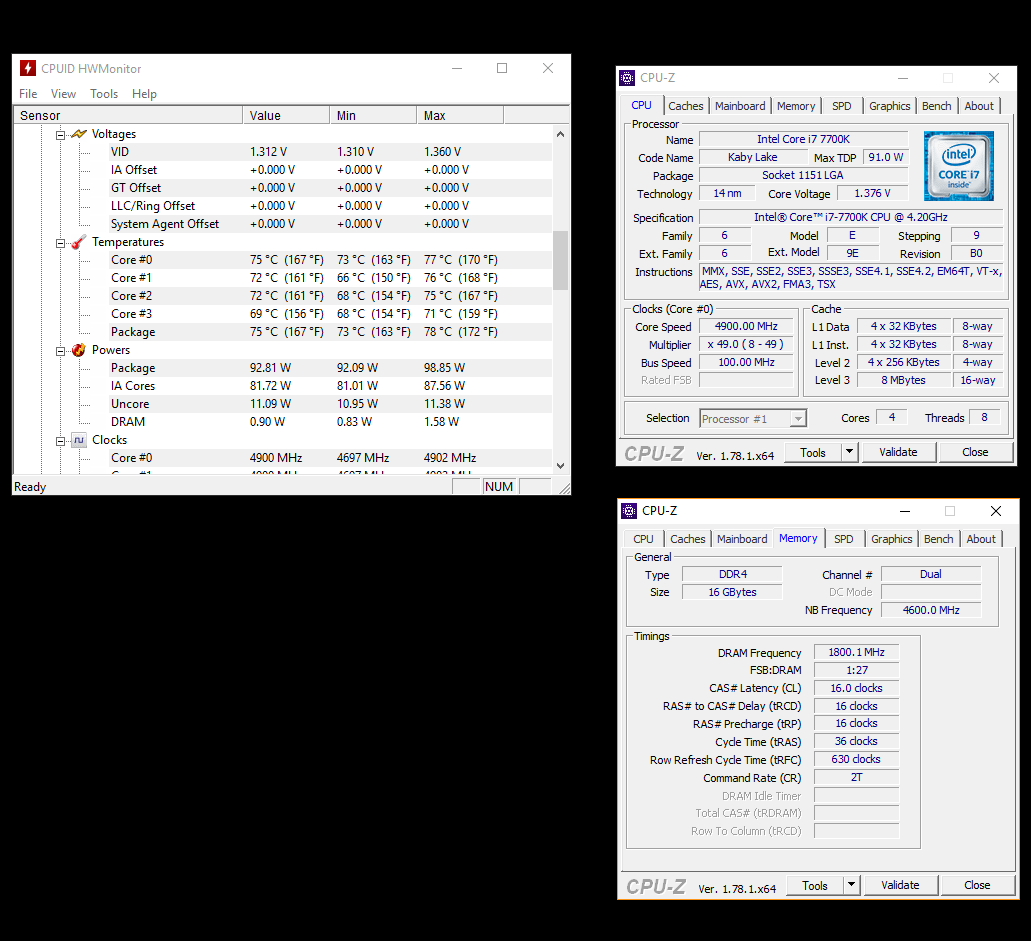Click the HWMonitor scroll up arrow
Image resolution: width=1031 pixels, height=941 pixels.
click(560, 134)
